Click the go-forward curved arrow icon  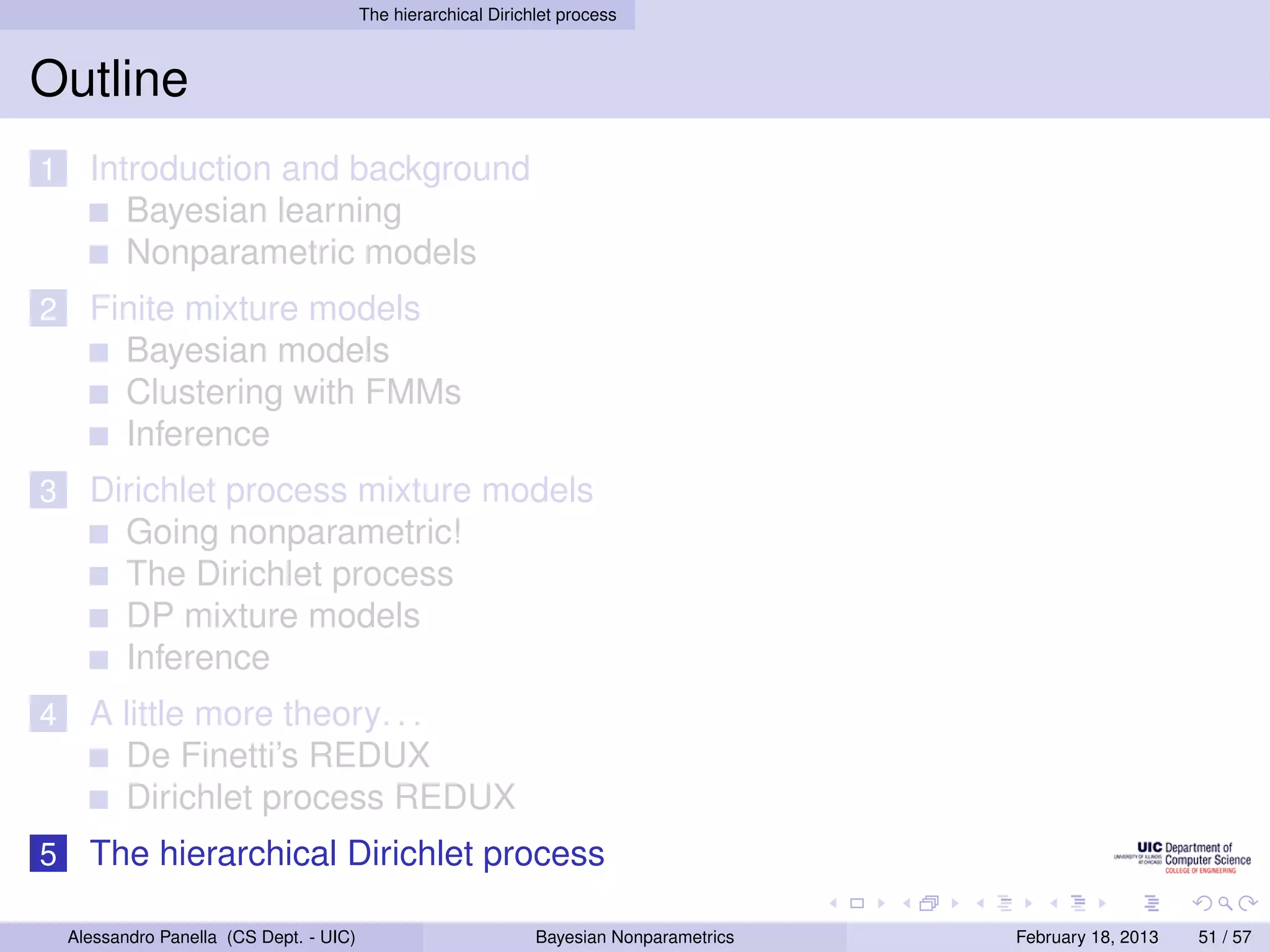point(1248,903)
